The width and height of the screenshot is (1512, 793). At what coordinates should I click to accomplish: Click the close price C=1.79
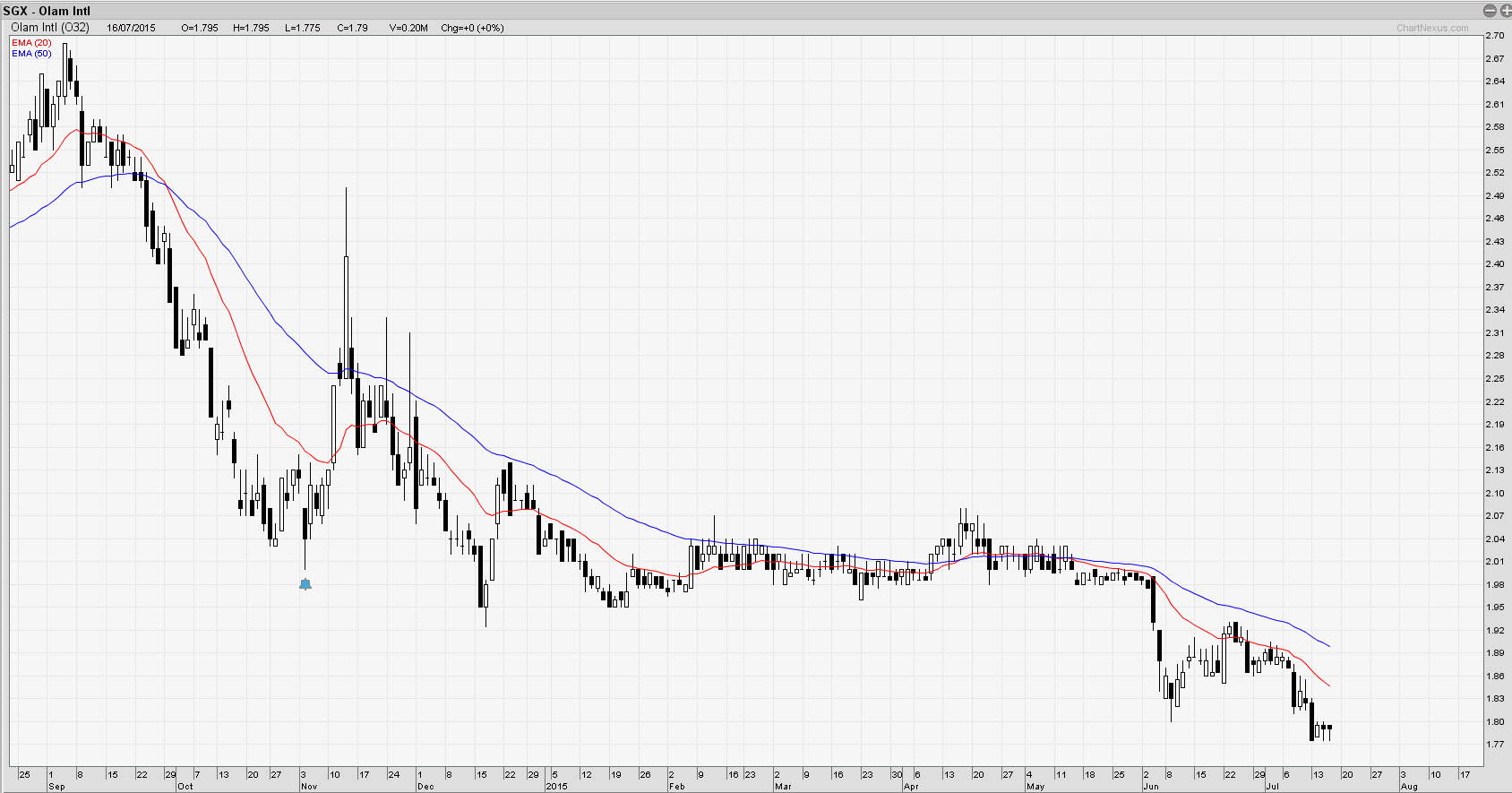click(x=353, y=28)
